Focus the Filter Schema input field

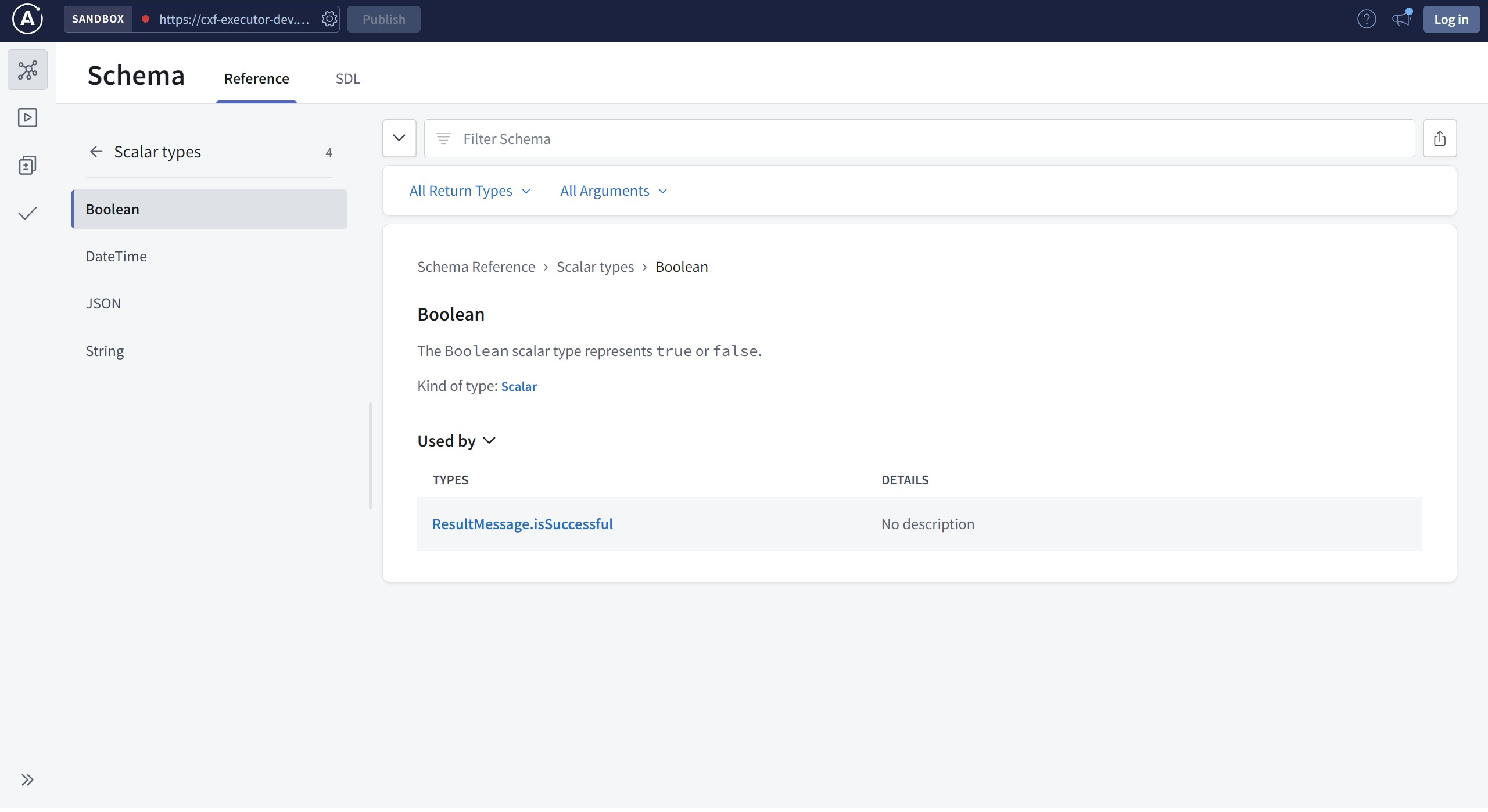(x=919, y=139)
